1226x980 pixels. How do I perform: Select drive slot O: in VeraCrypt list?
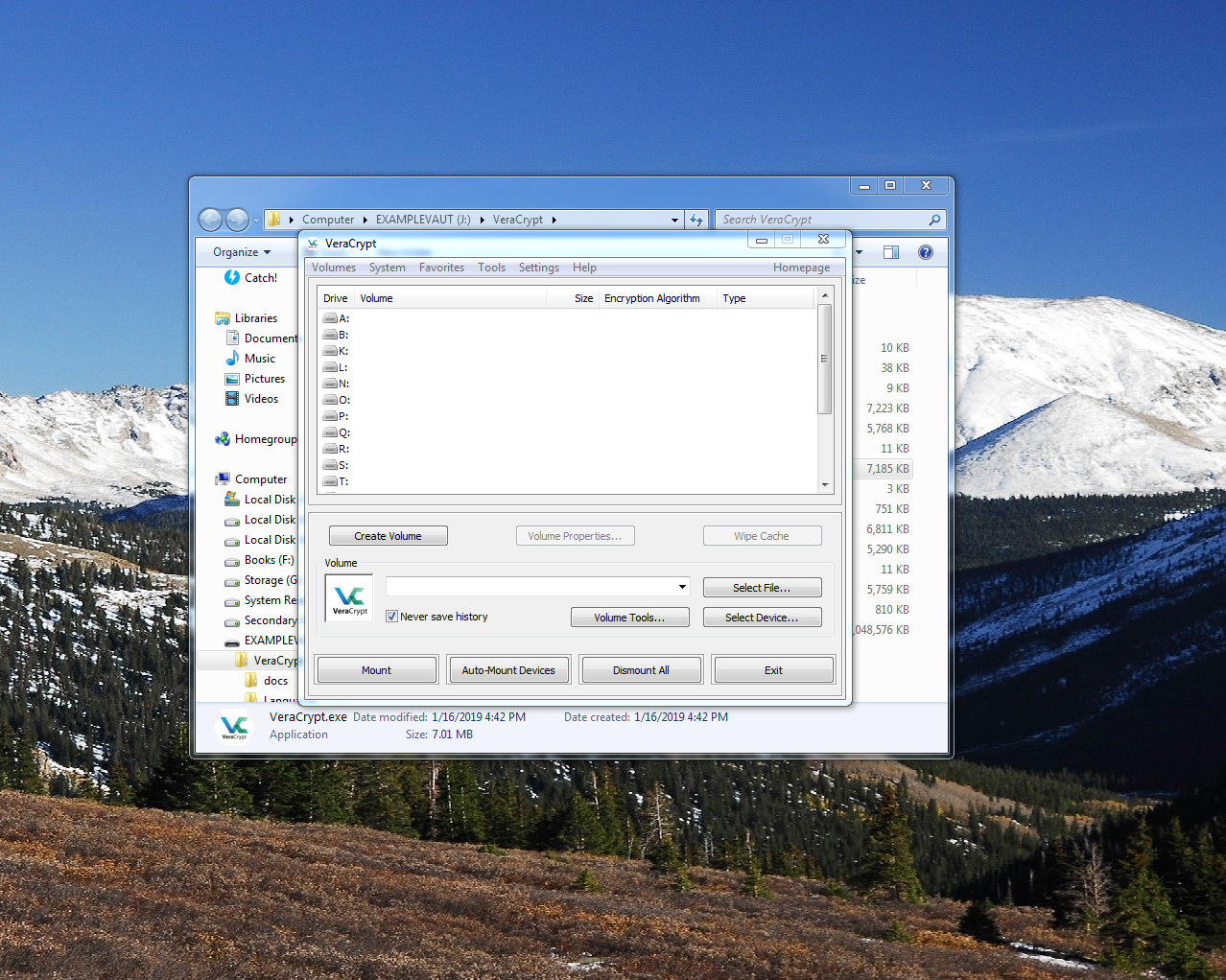(337, 400)
